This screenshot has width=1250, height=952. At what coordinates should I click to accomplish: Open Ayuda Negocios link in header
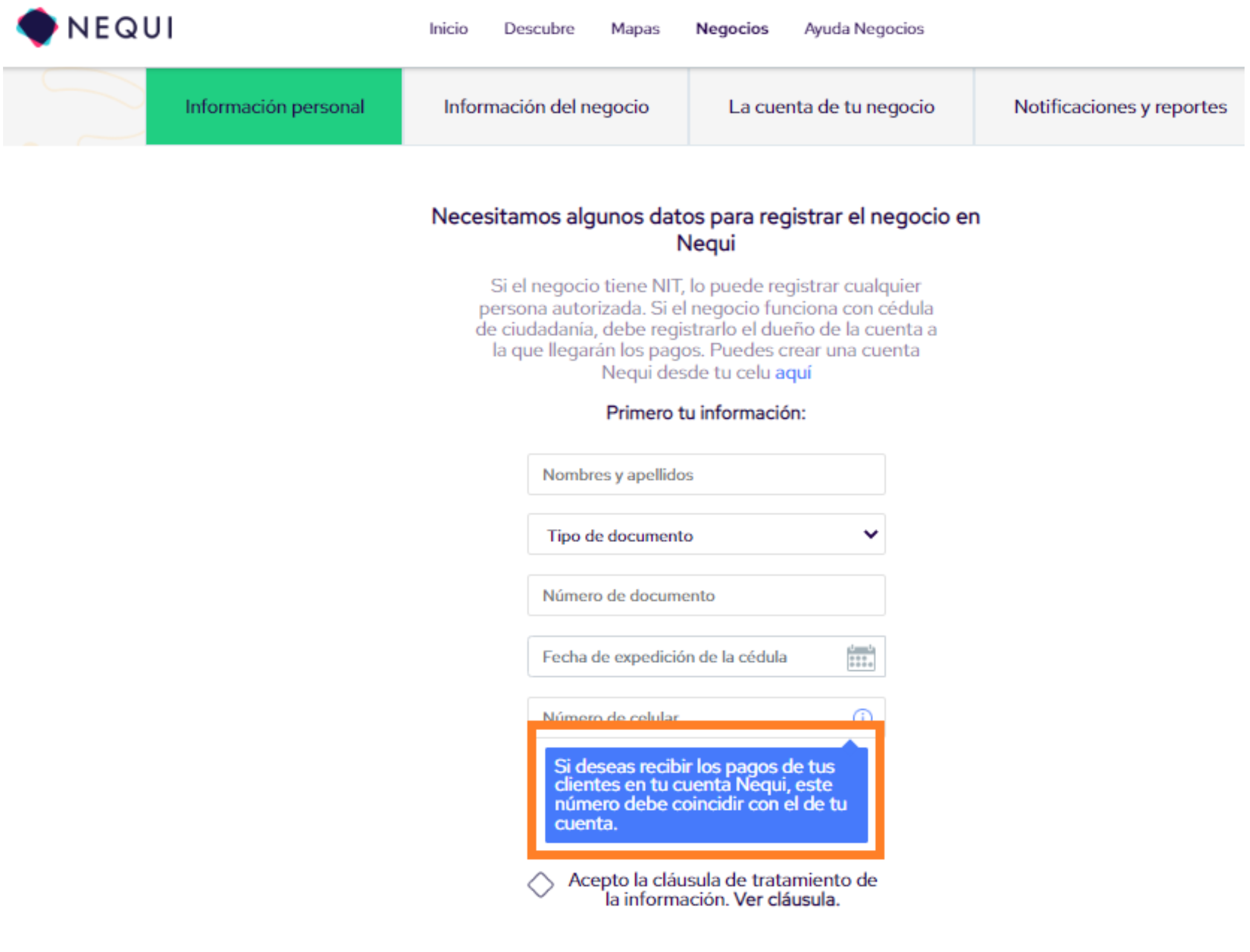pyautogui.click(x=863, y=28)
